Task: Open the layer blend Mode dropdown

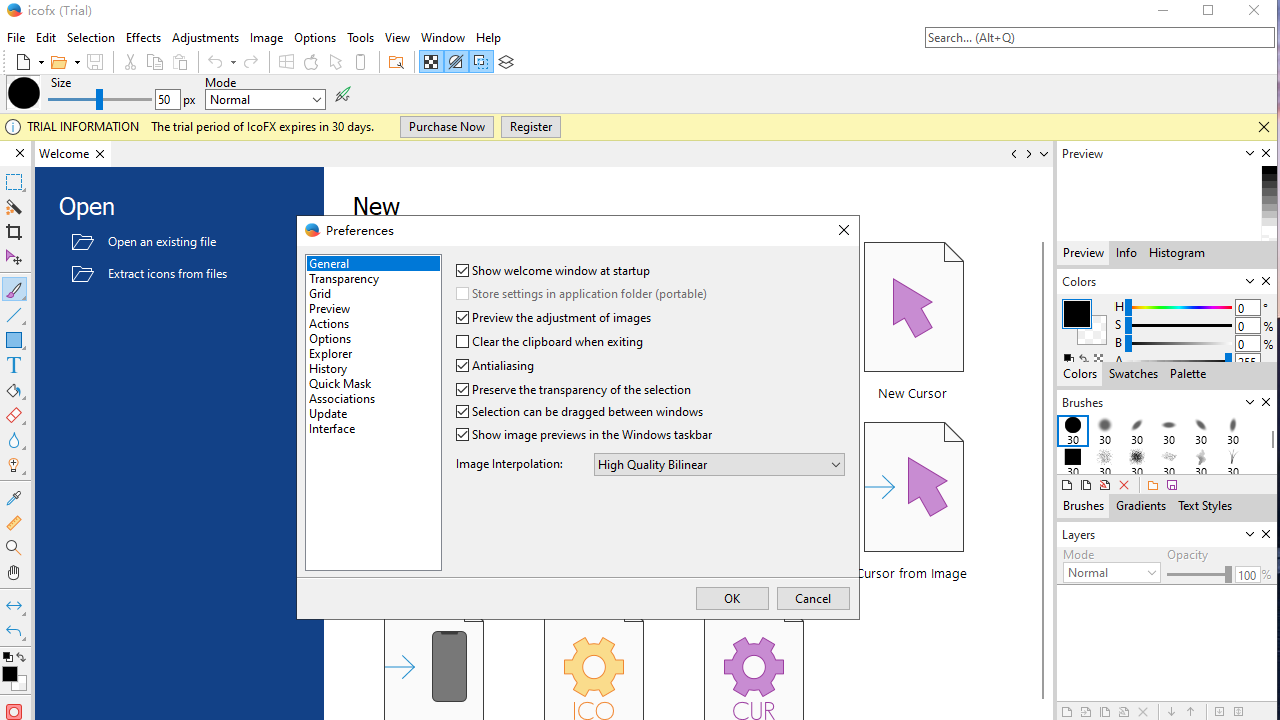Action: point(1111,573)
